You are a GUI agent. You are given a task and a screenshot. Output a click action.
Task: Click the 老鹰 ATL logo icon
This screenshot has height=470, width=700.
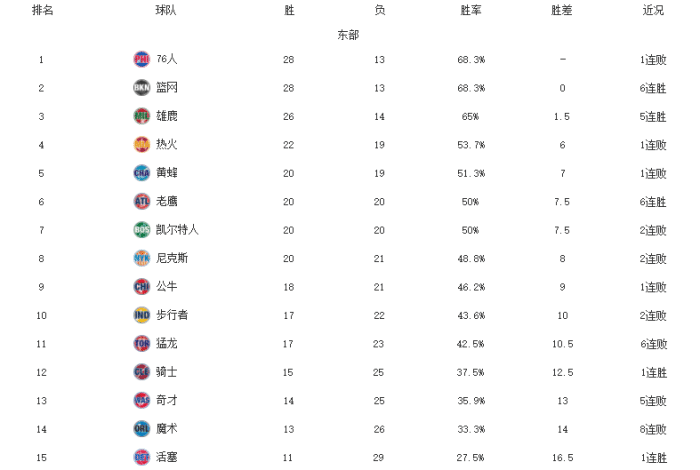pos(141,201)
